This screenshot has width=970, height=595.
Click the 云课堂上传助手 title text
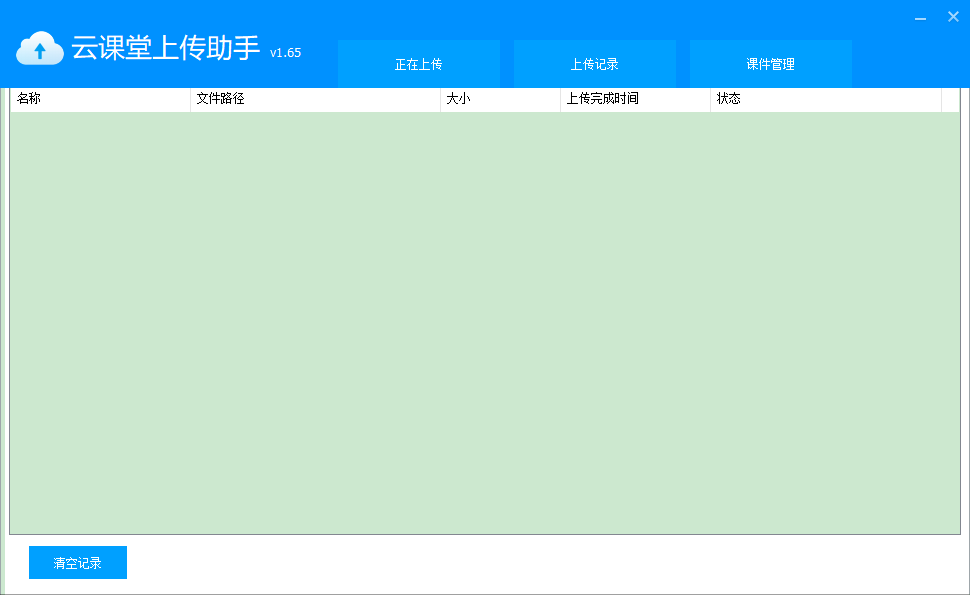pos(168,48)
